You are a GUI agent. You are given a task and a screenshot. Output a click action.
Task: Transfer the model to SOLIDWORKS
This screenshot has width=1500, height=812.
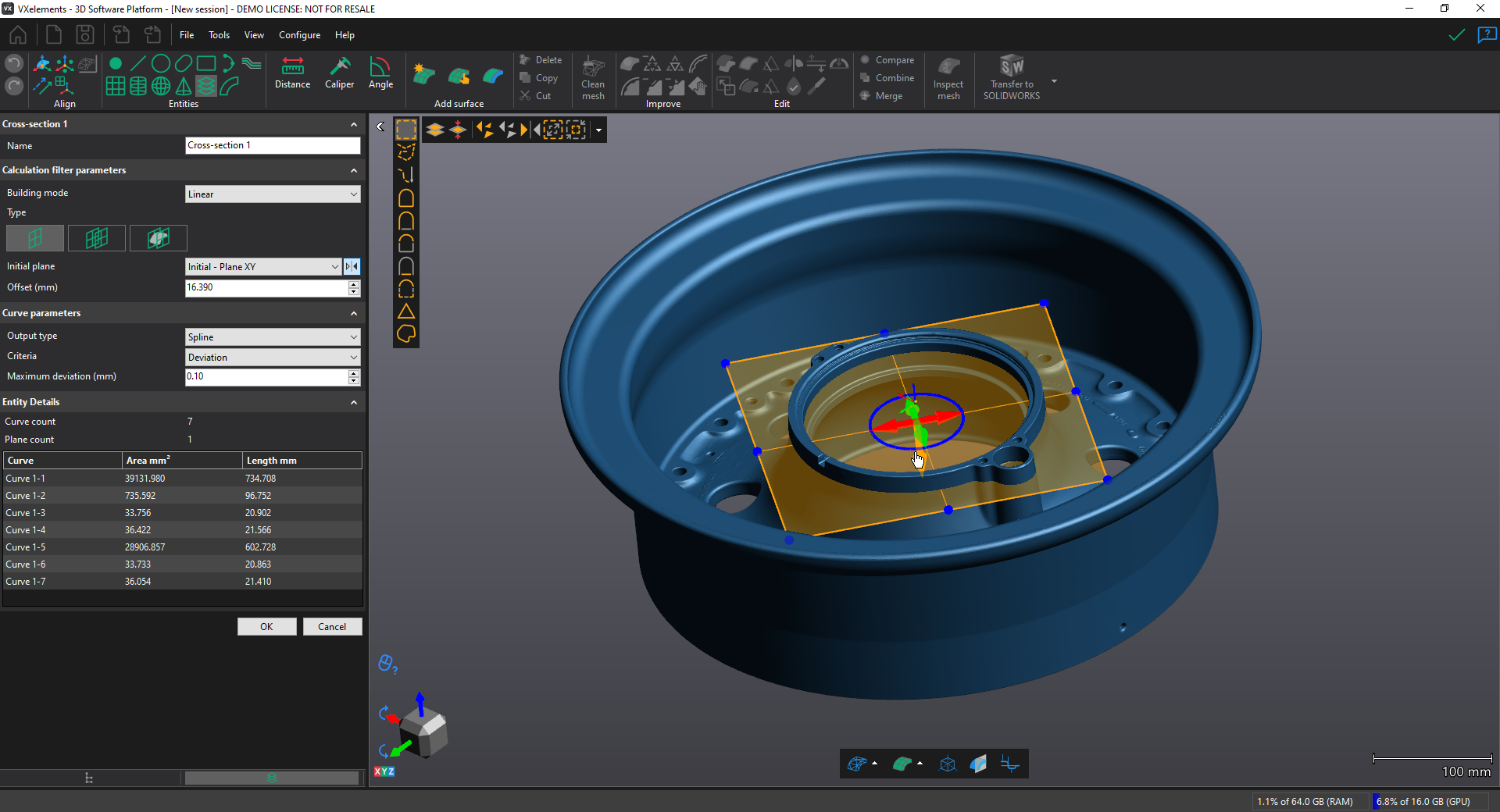pyautogui.click(x=1012, y=77)
